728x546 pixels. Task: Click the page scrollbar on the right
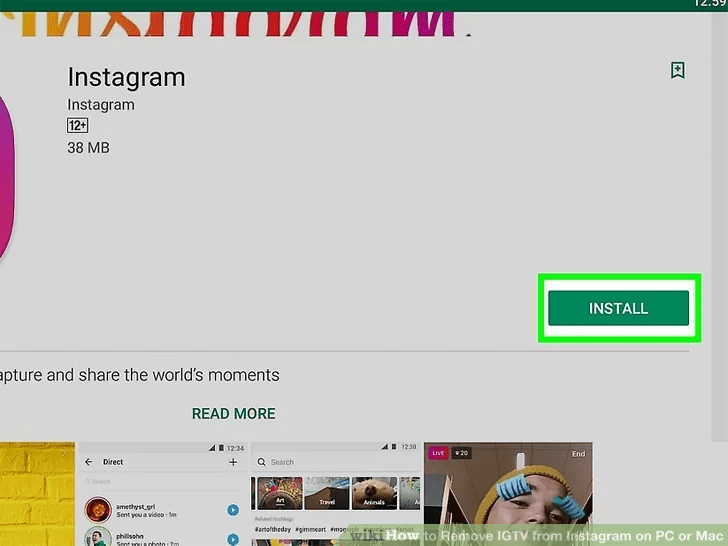click(719, 228)
